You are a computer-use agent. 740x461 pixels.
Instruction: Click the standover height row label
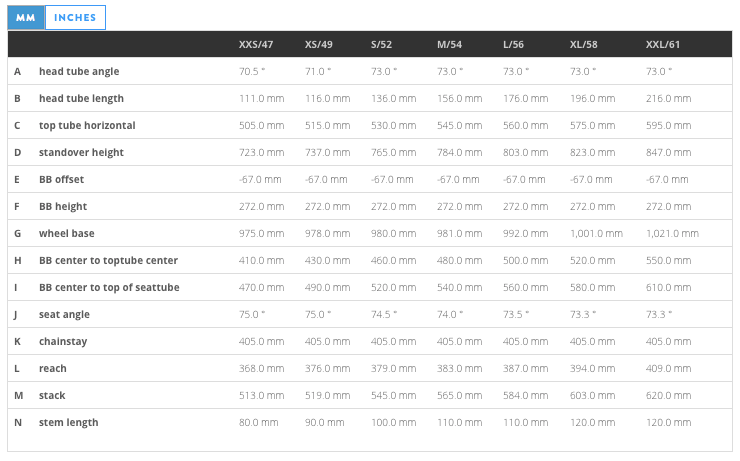tap(81, 153)
